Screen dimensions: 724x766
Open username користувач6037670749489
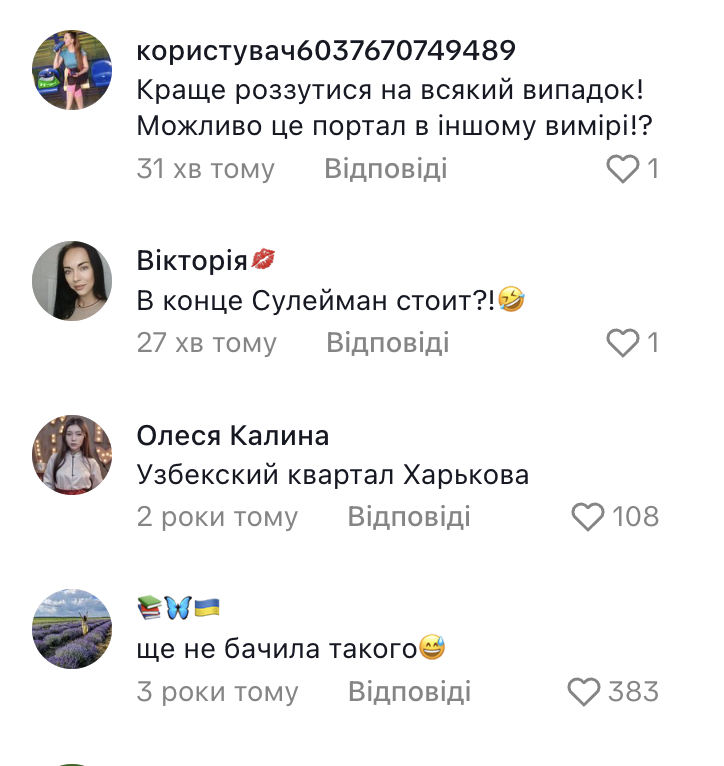[326, 50]
